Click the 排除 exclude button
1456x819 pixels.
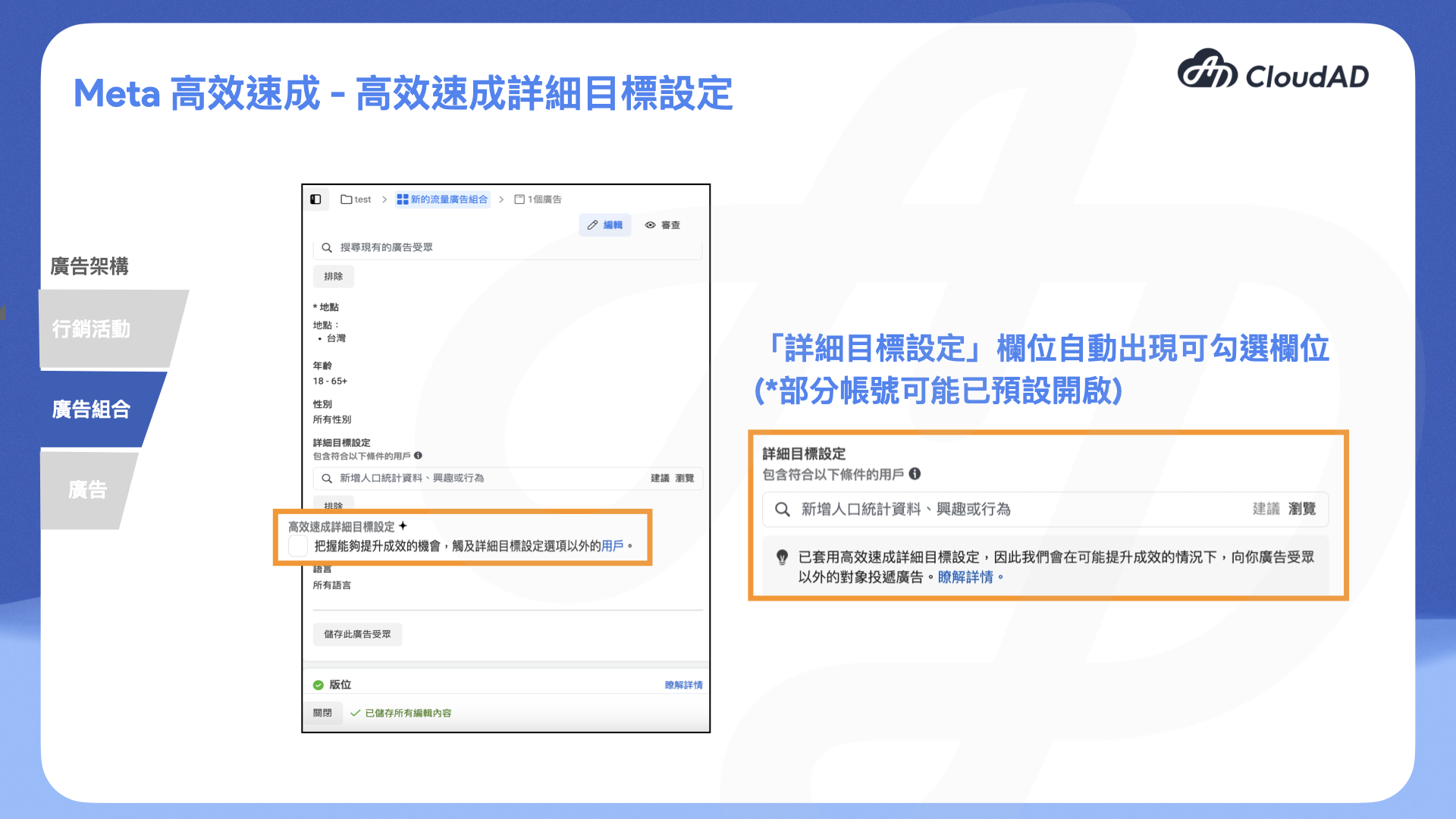click(334, 276)
